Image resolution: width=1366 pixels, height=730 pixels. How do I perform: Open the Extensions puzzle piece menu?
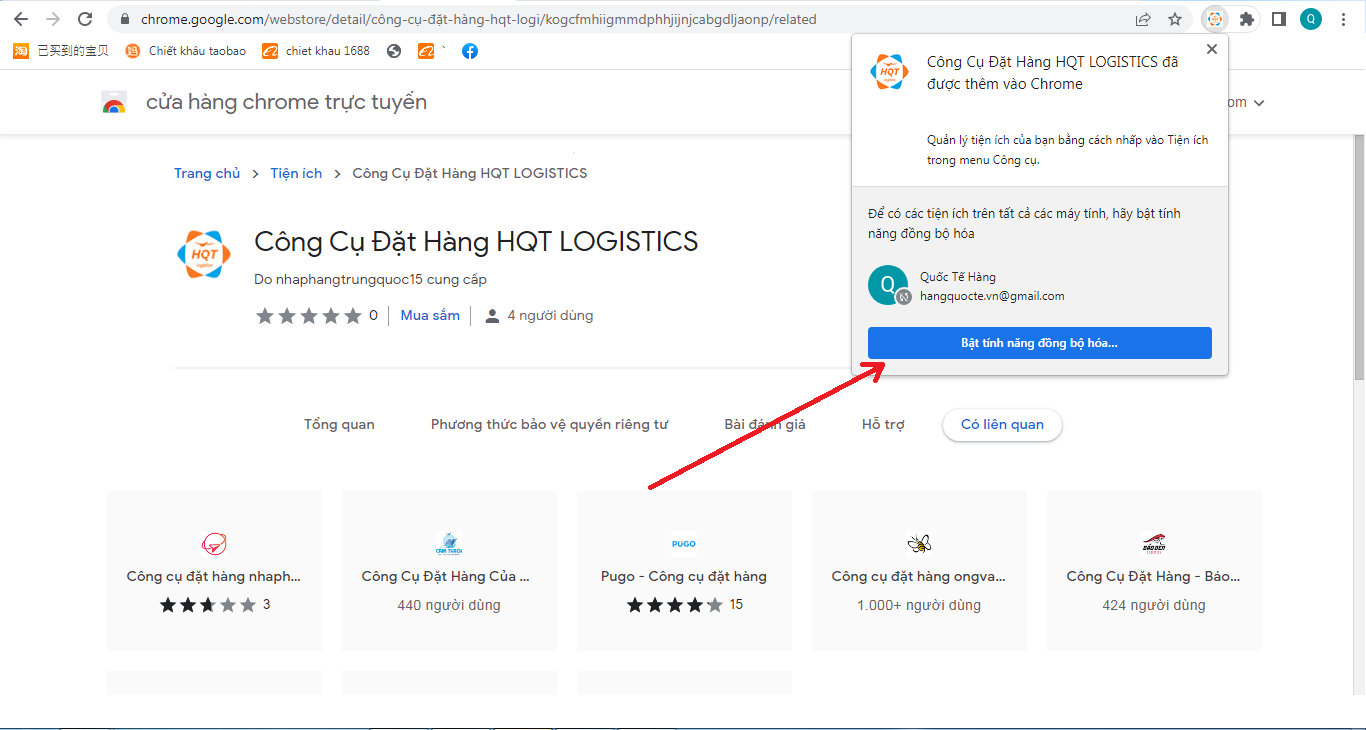(x=1246, y=19)
